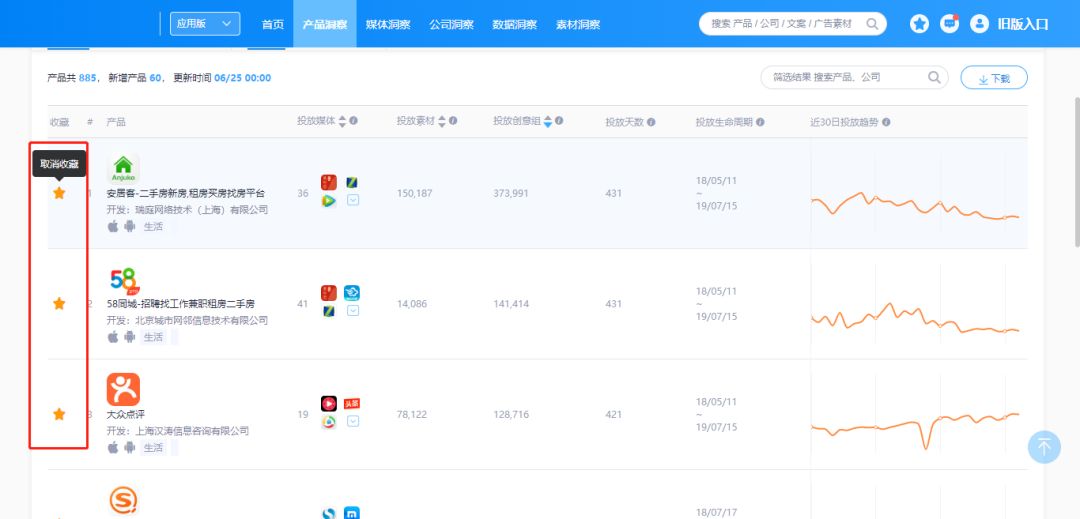This screenshot has width=1080, height=519.
Task: Open the 应用版 version dropdown
Action: [205, 23]
